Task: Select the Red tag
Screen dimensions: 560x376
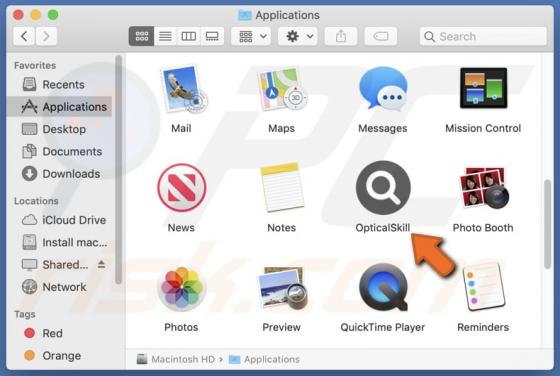Action: [x=59, y=333]
